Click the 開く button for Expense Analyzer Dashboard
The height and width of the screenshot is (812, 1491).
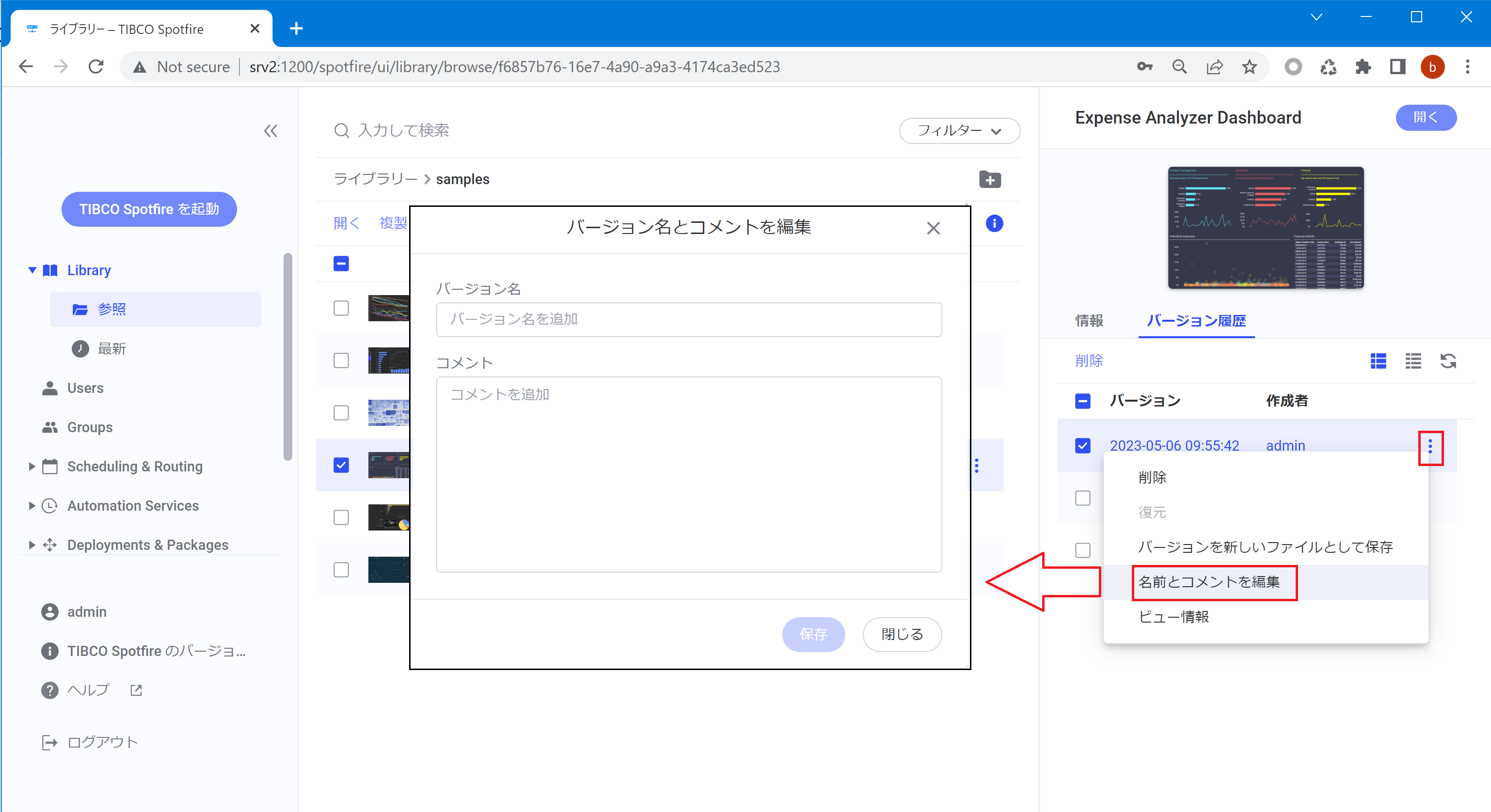(1426, 117)
